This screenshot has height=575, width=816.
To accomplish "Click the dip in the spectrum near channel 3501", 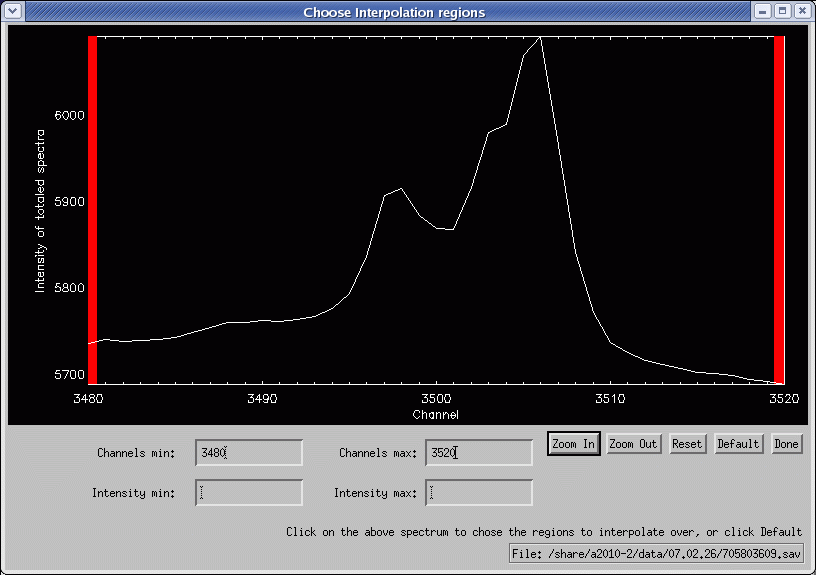I will tap(452, 229).
